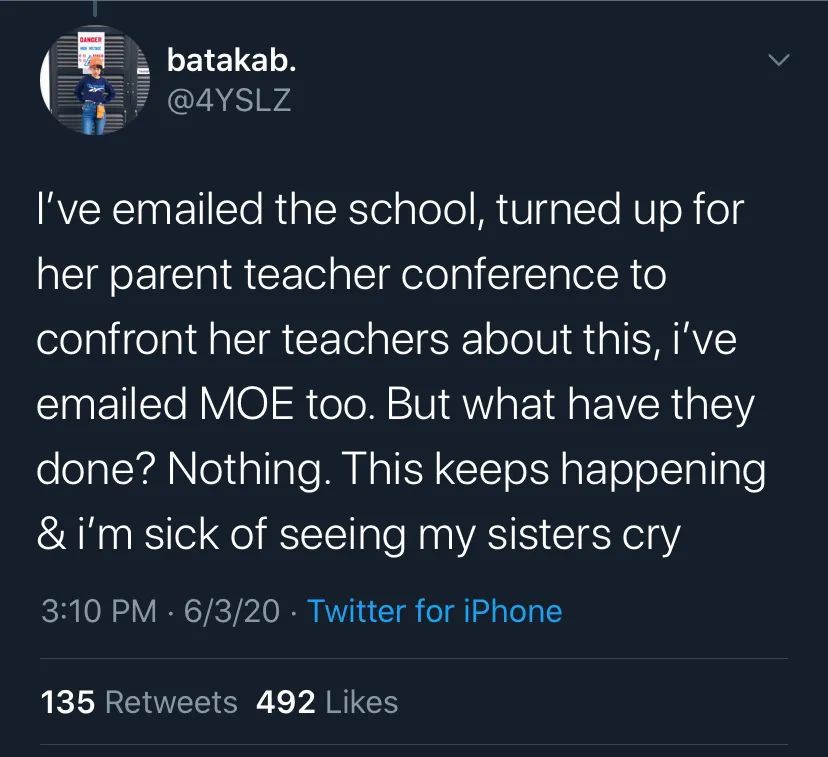This screenshot has width=828, height=757.
Task: Open the batakab. display name profile
Action: click(230, 61)
